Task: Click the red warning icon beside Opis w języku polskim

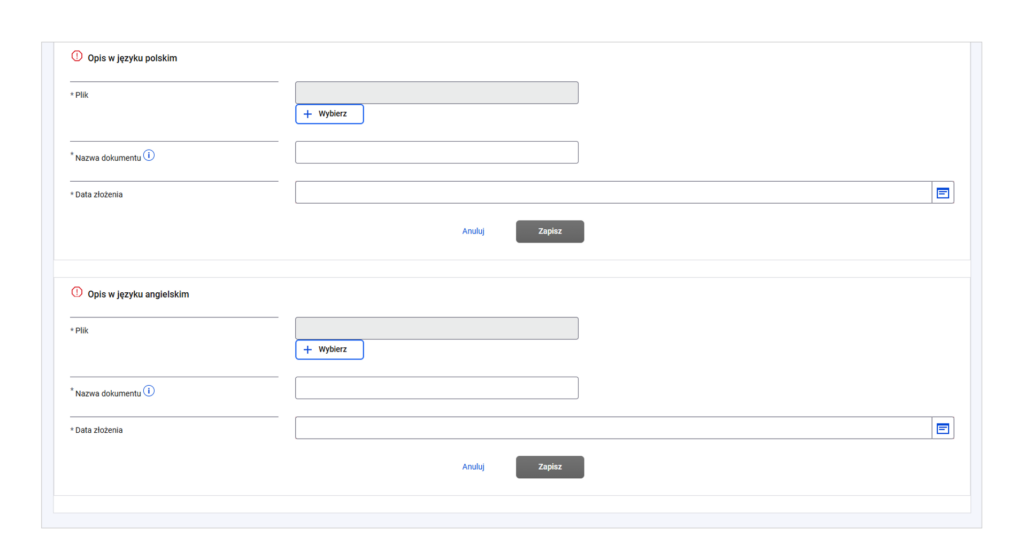Action: [77, 57]
